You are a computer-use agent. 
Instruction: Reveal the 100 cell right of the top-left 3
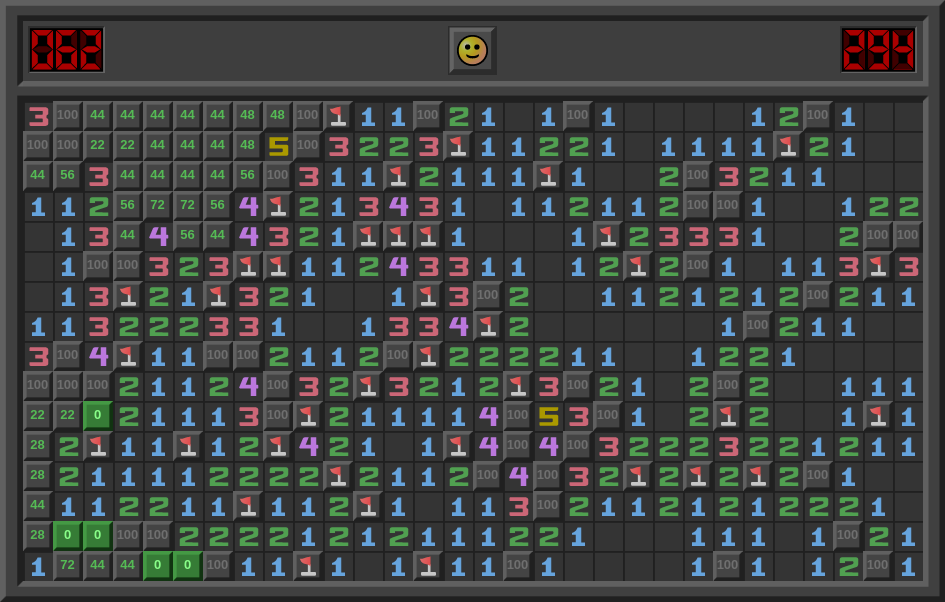point(68,116)
